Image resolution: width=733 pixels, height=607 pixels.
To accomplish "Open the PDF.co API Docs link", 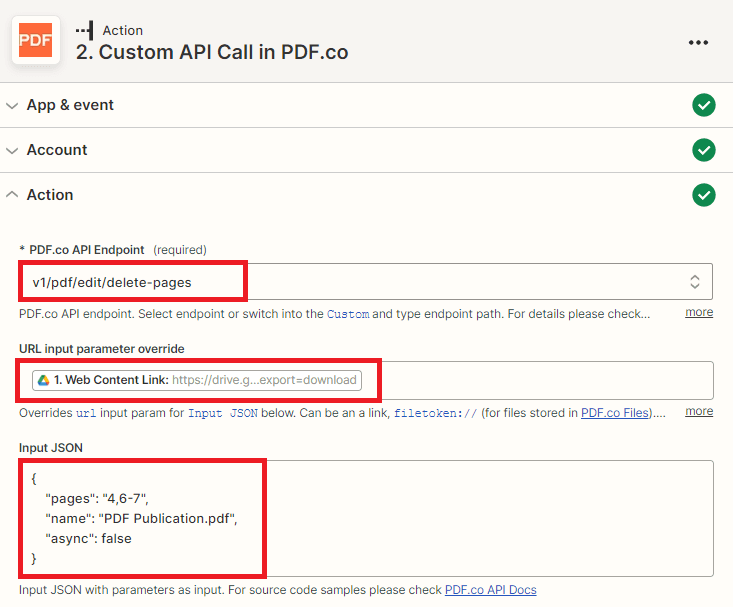I will pyautogui.click(x=490, y=590).
